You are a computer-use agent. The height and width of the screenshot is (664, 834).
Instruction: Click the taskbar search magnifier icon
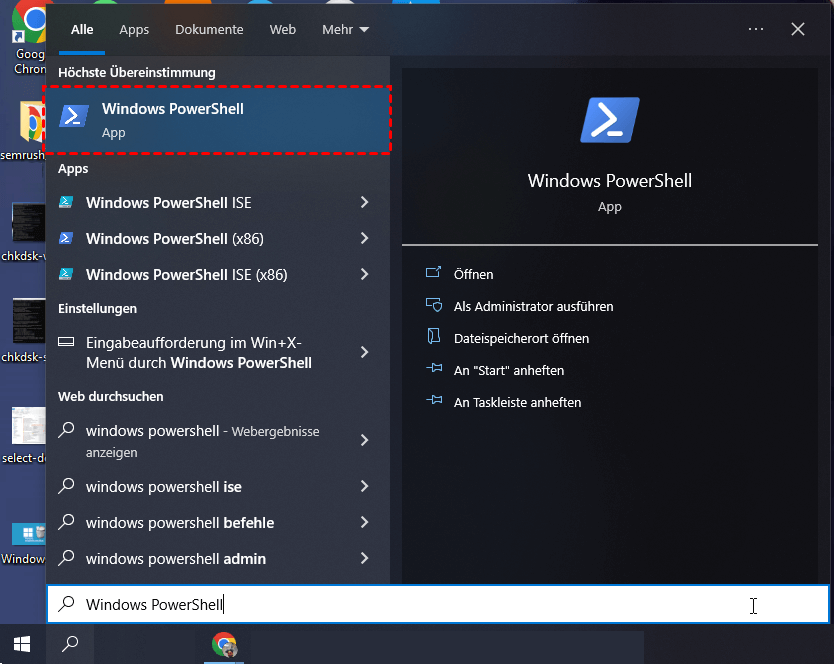click(x=70, y=644)
